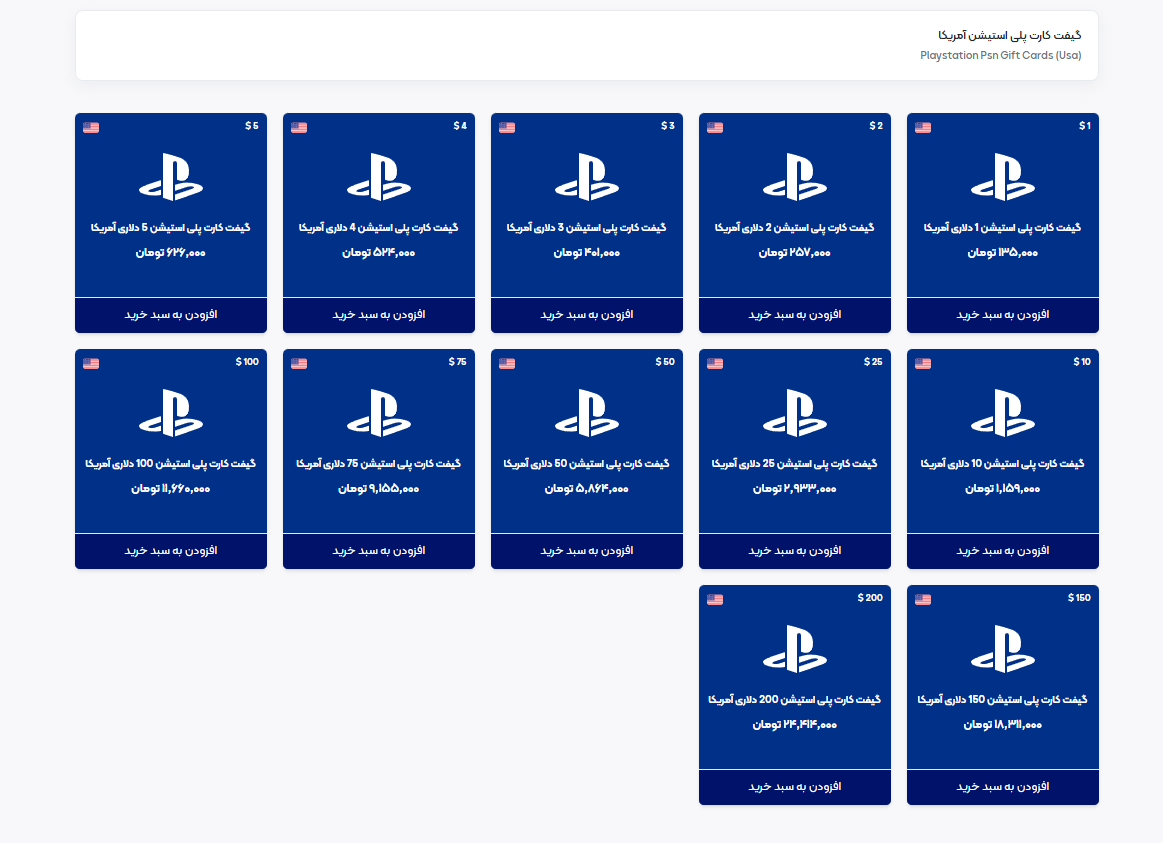Click the PlayStation logo on the $200 card
This screenshot has height=843, width=1163.
(x=795, y=649)
